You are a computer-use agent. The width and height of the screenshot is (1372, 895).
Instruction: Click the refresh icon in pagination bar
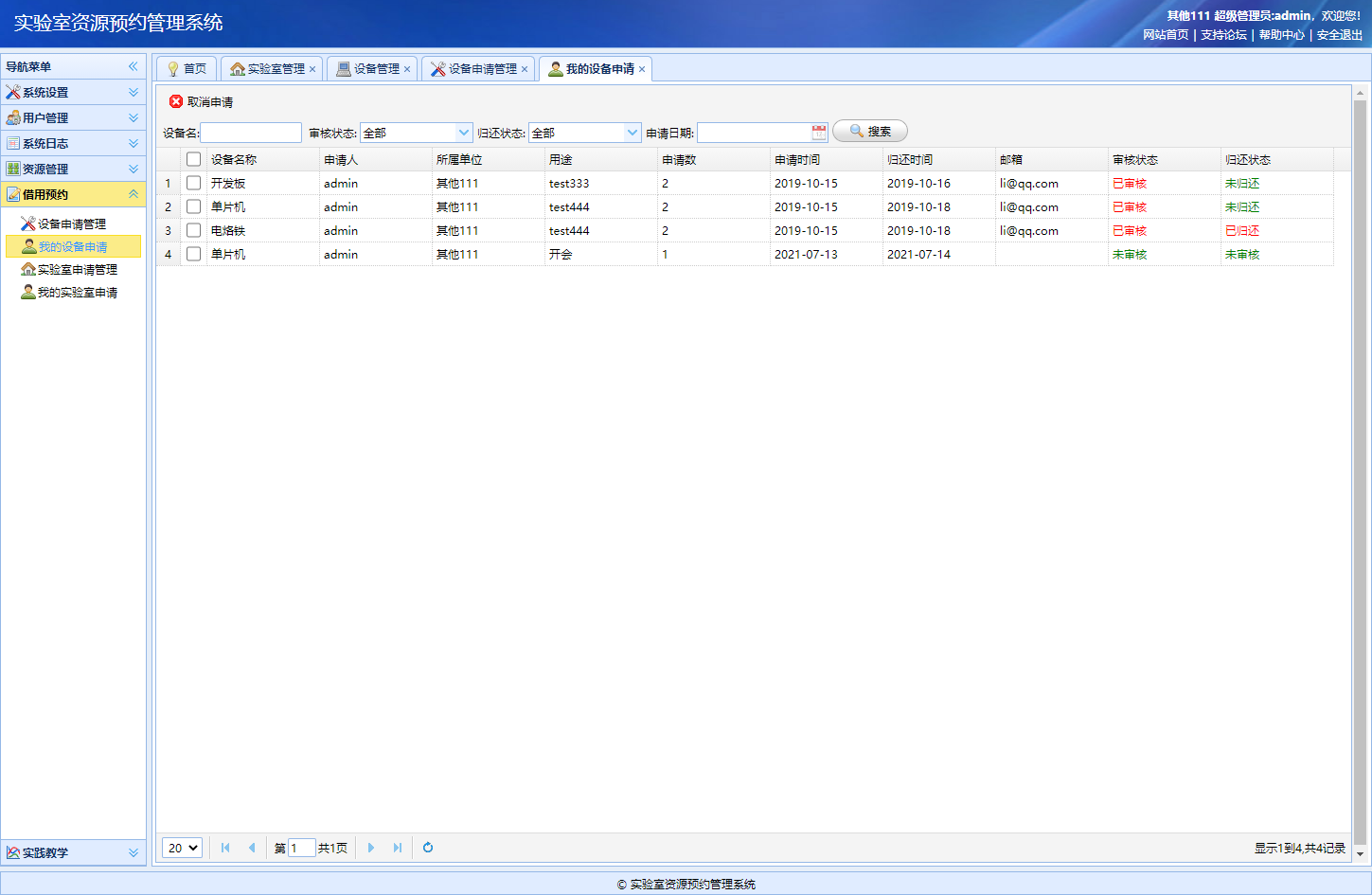pyautogui.click(x=428, y=848)
